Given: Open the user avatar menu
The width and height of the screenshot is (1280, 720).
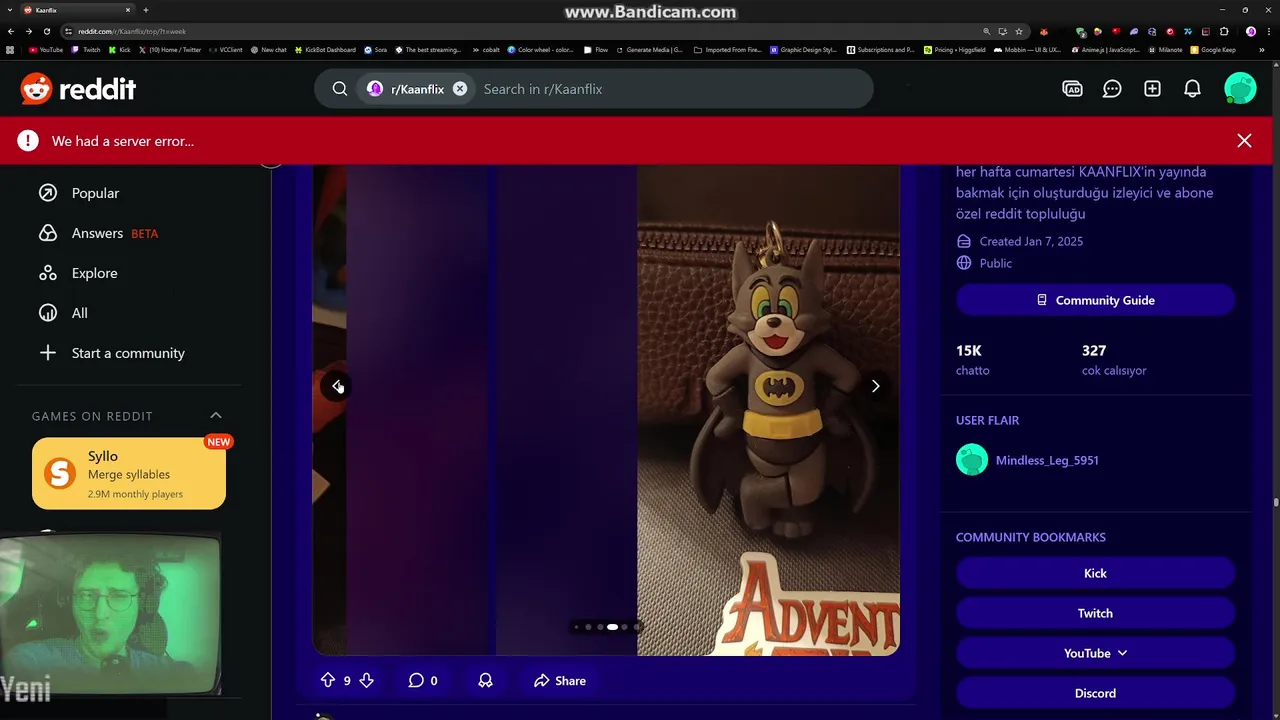Looking at the screenshot, I should tap(1240, 89).
